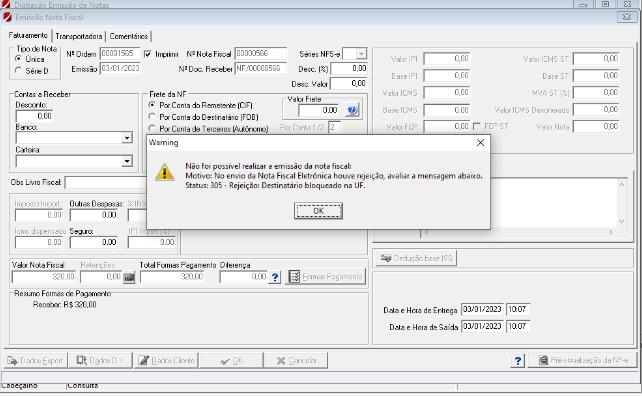The height and width of the screenshot is (396, 642).
Task: Click the Valor Nota field
Action: coord(596,127)
